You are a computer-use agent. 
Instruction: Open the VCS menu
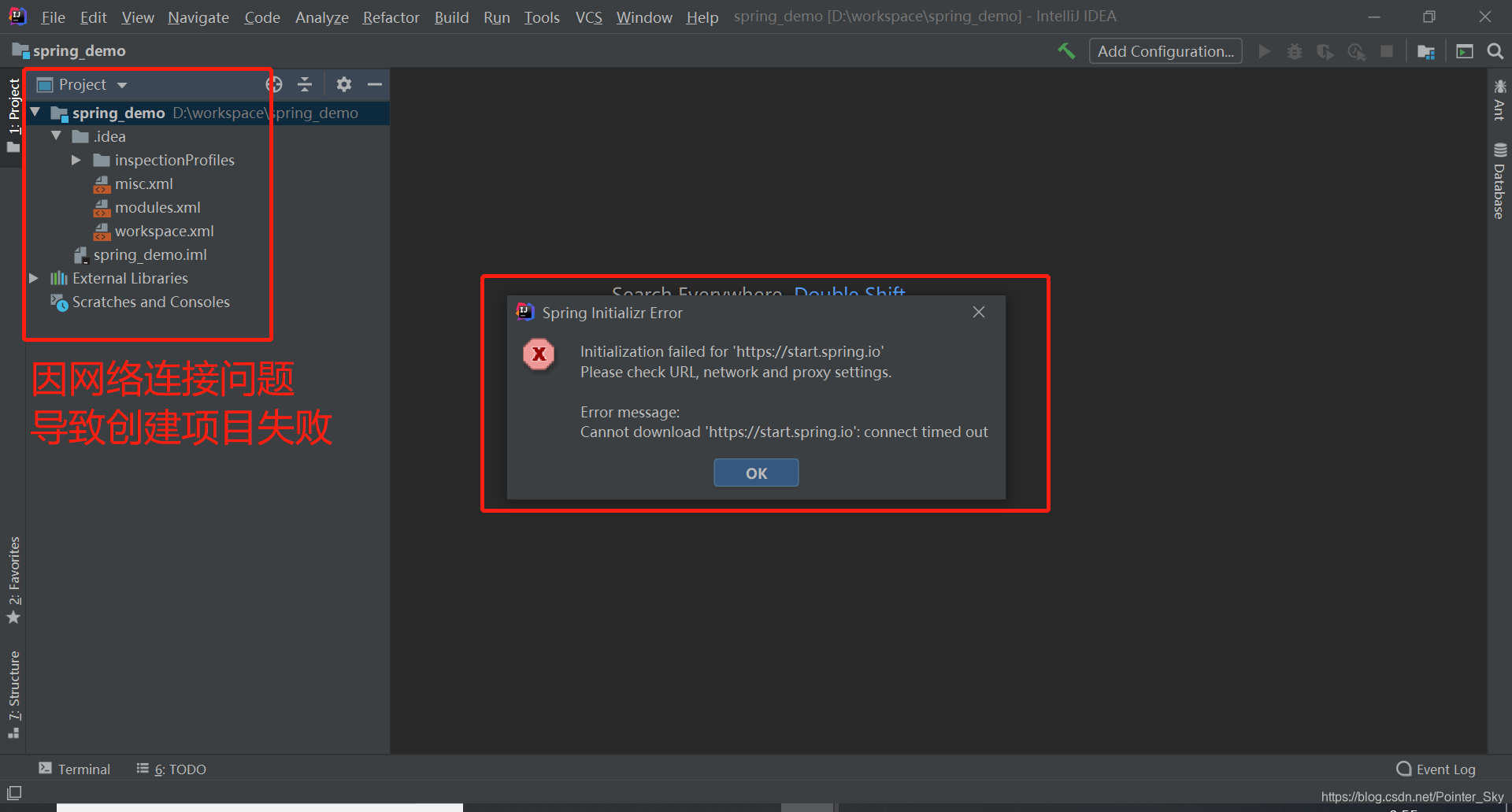[588, 17]
